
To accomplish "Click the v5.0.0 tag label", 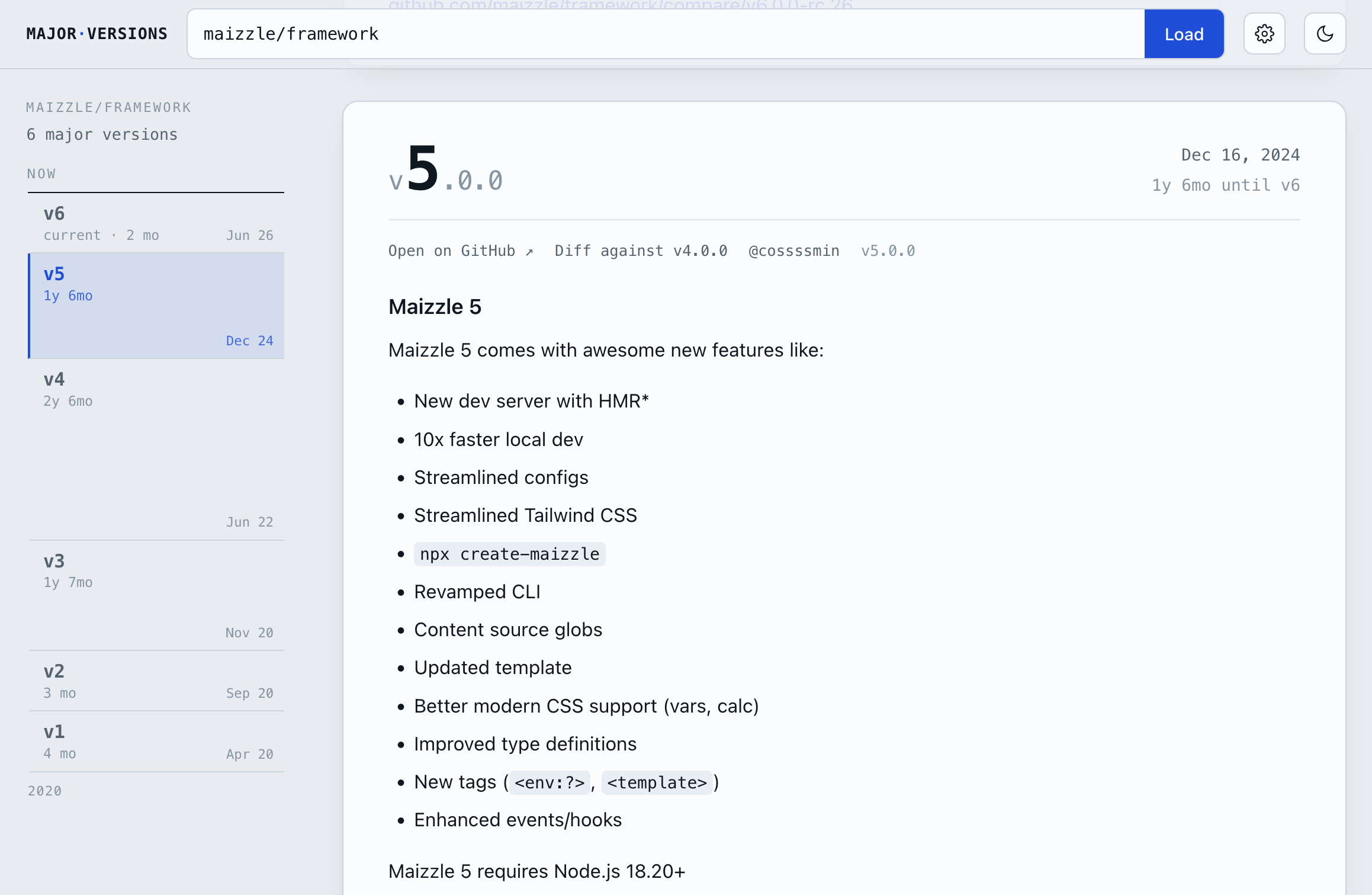I will pos(888,251).
